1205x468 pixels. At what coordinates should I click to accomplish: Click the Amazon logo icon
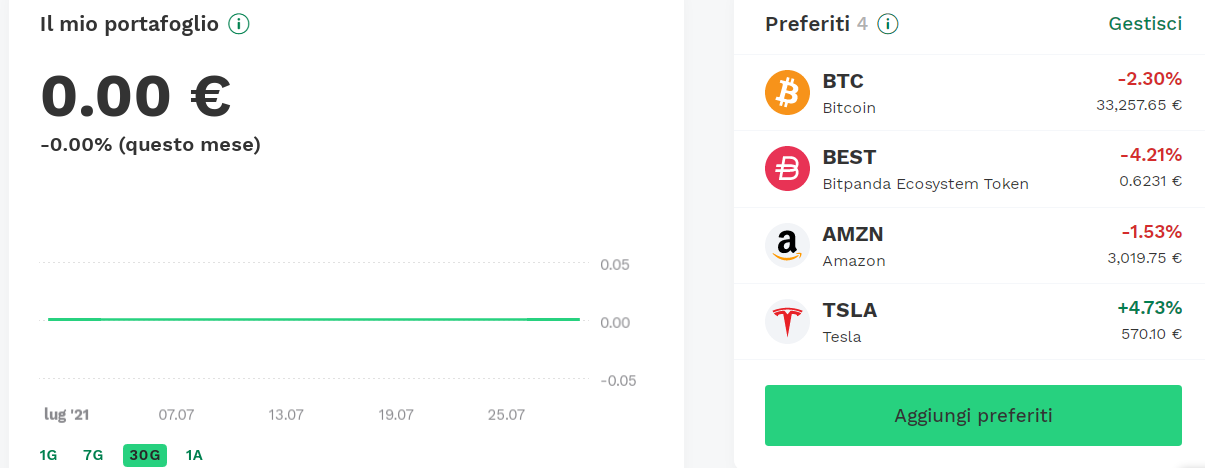pos(787,246)
